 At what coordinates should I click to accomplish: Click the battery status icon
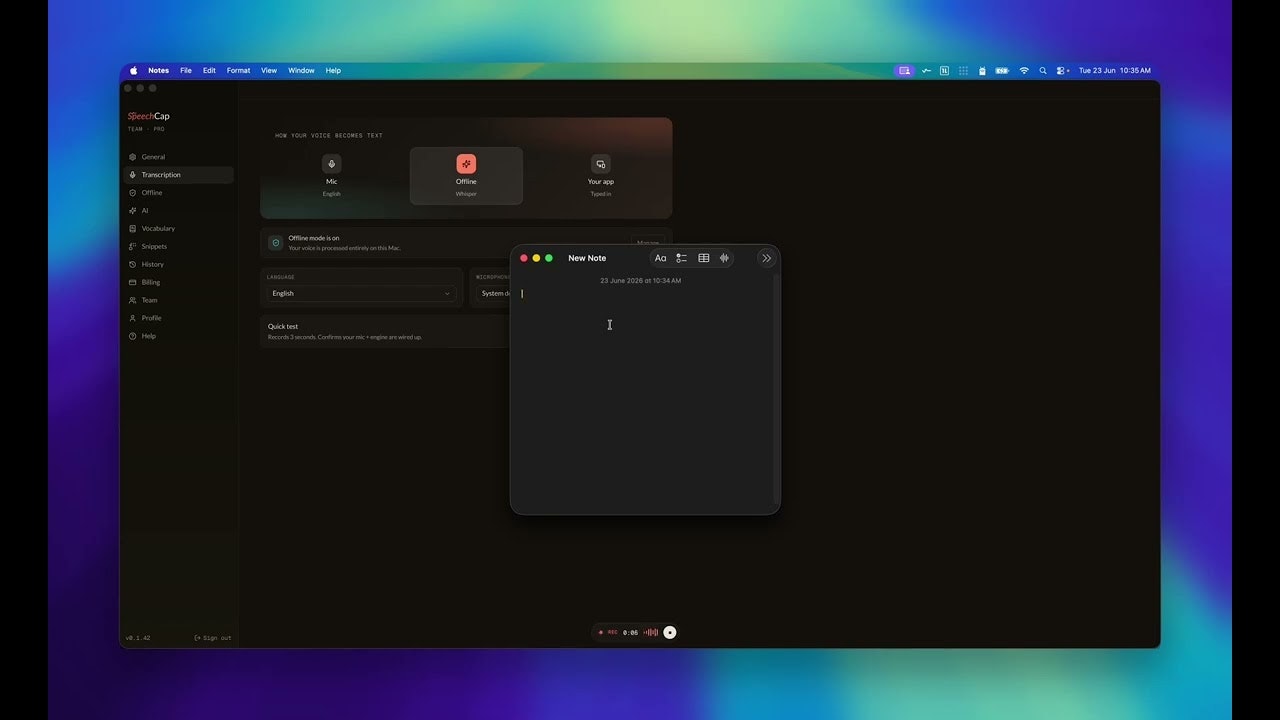point(1002,71)
